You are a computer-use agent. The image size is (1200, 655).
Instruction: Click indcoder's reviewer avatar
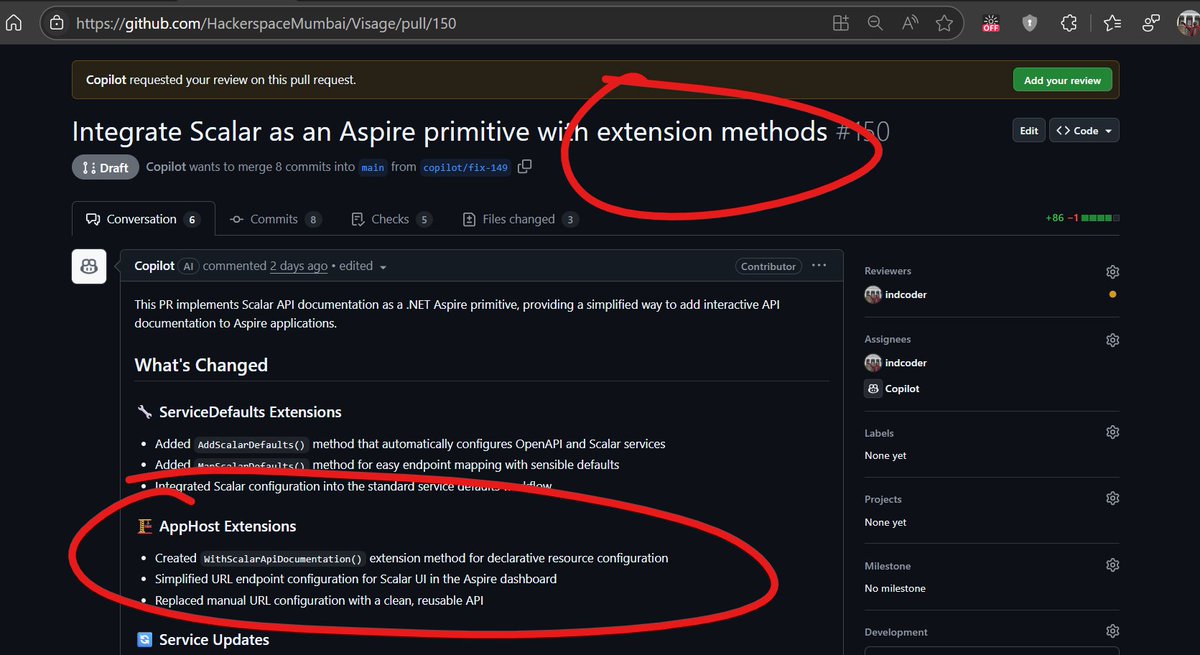(872, 294)
